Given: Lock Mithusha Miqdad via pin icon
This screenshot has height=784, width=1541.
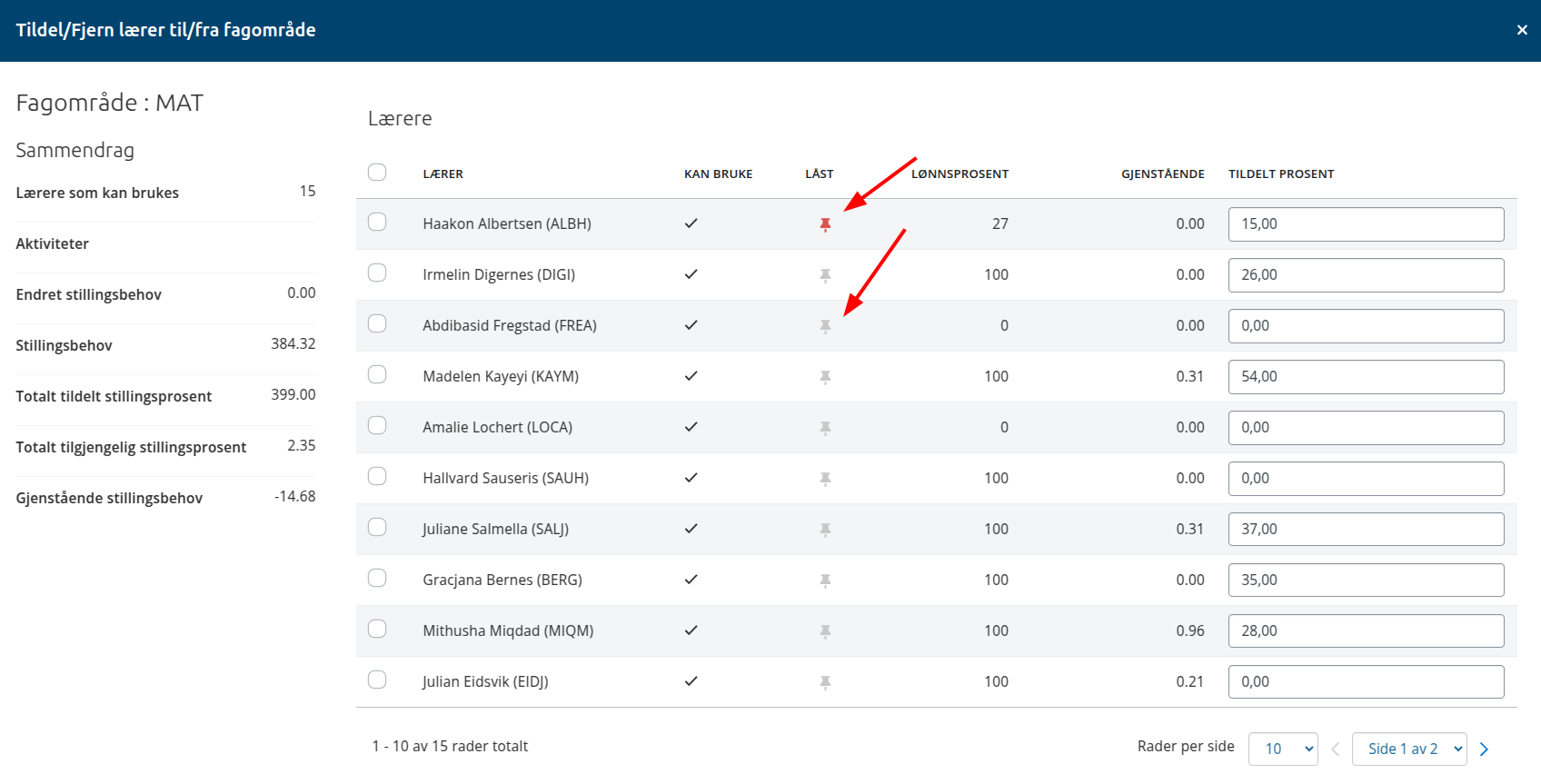Looking at the screenshot, I should point(825,631).
